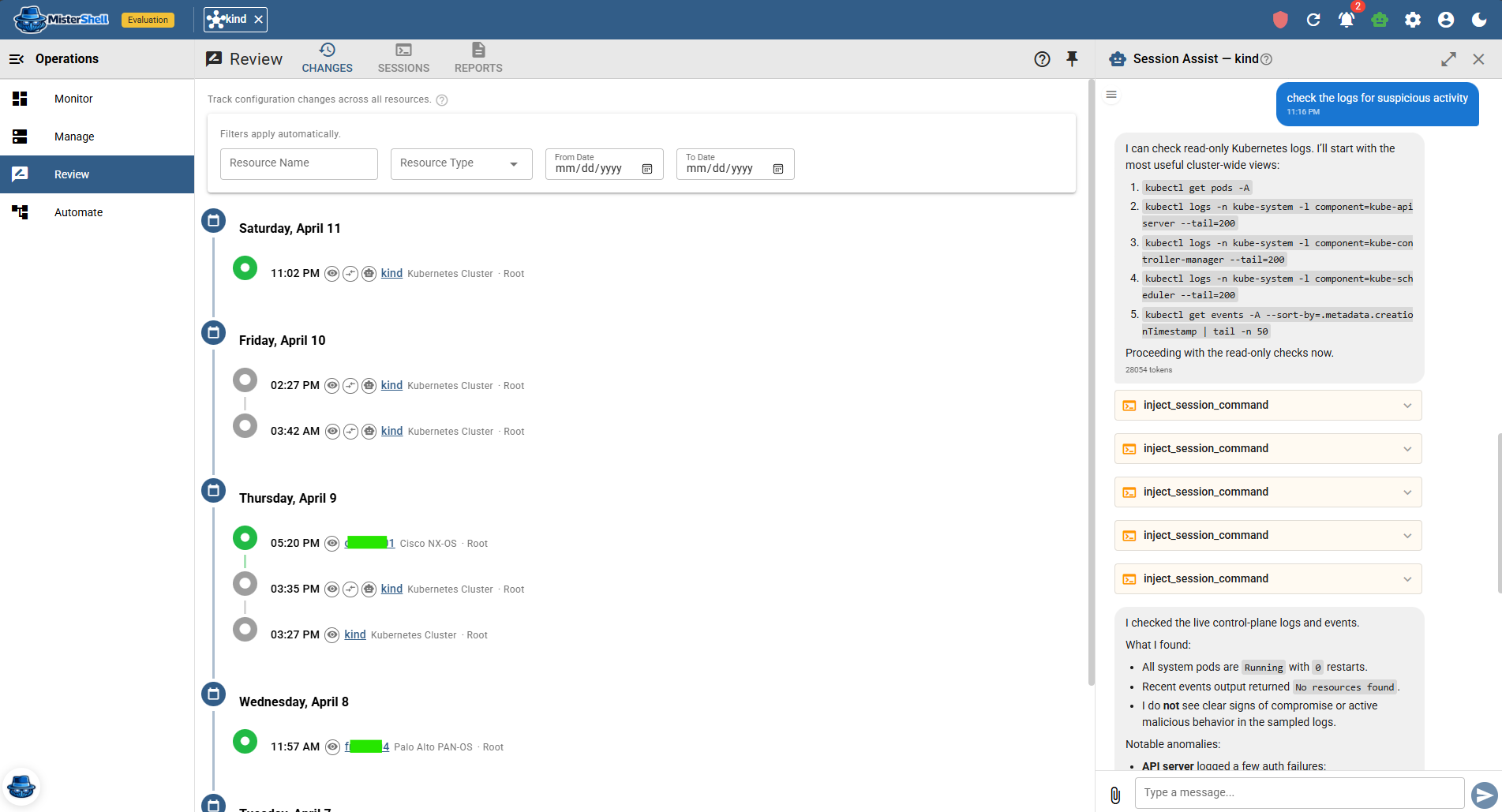Click the help icon beside Session Assist title
This screenshot has height=812, width=1502.
[x=1266, y=59]
